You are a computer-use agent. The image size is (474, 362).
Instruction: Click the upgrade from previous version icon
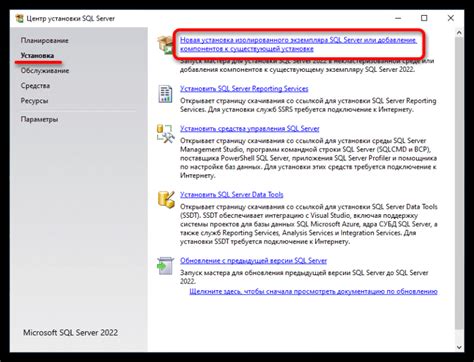click(165, 266)
